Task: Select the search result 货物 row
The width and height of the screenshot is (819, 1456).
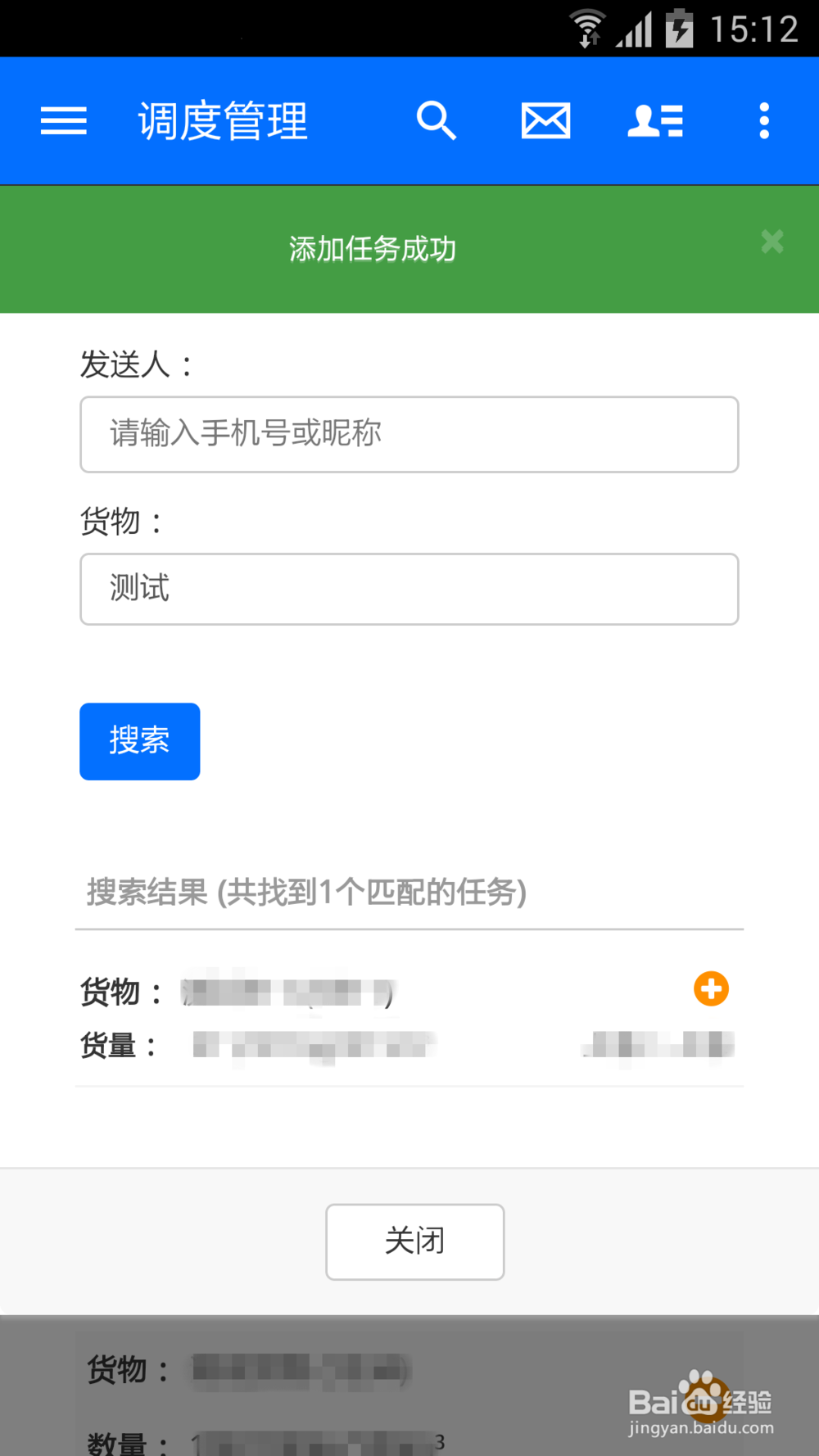Action: pos(409,992)
